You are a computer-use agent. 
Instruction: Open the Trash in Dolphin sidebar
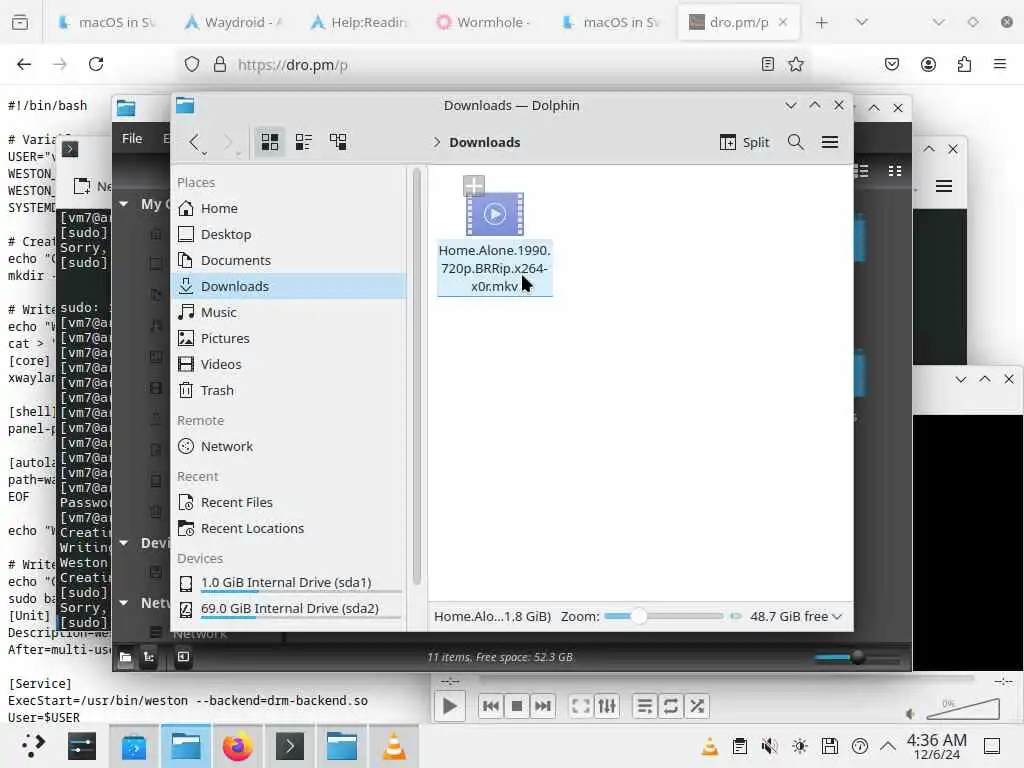click(291, 391)
